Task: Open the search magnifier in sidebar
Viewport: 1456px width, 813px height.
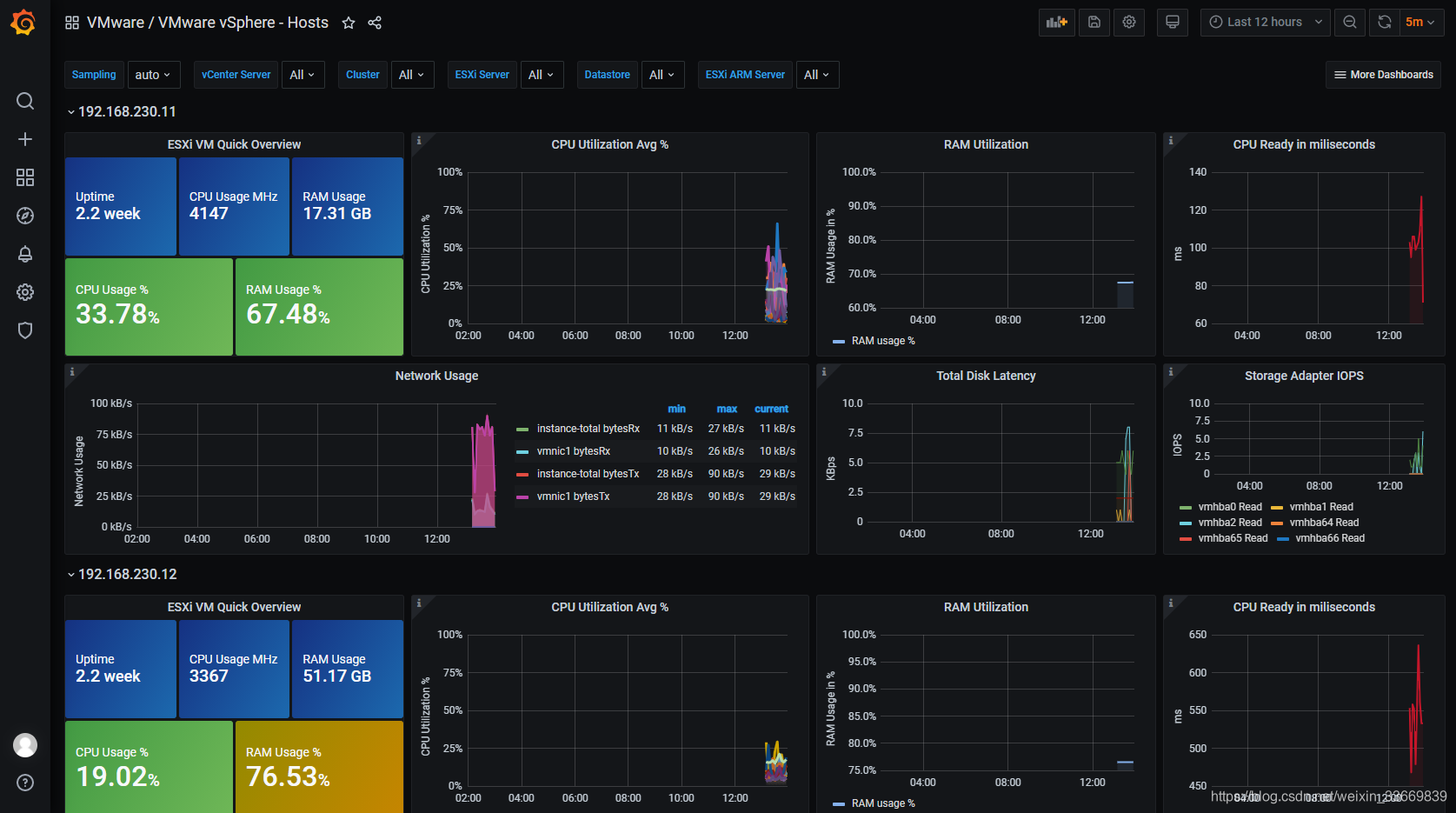Action: (25, 101)
